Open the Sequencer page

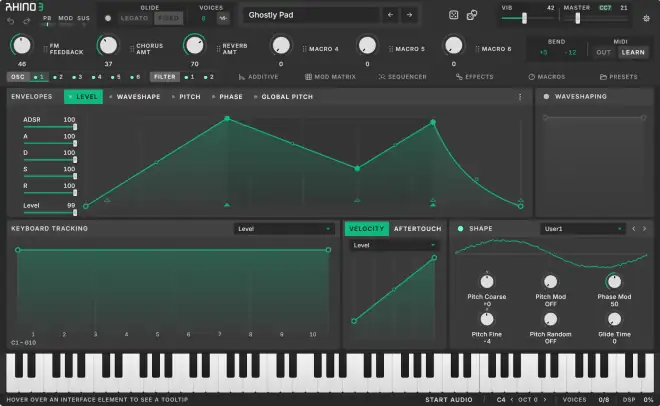coord(402,77)
